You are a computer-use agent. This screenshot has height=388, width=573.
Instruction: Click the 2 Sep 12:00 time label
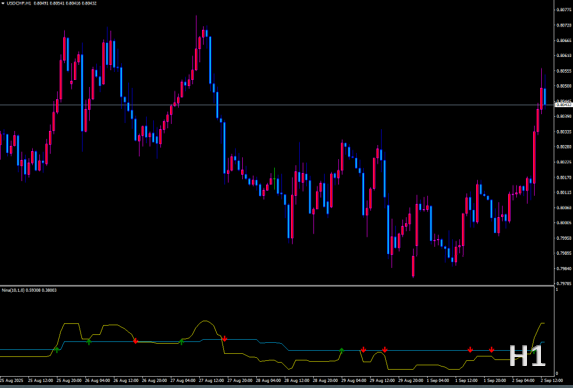pos(552,380)
